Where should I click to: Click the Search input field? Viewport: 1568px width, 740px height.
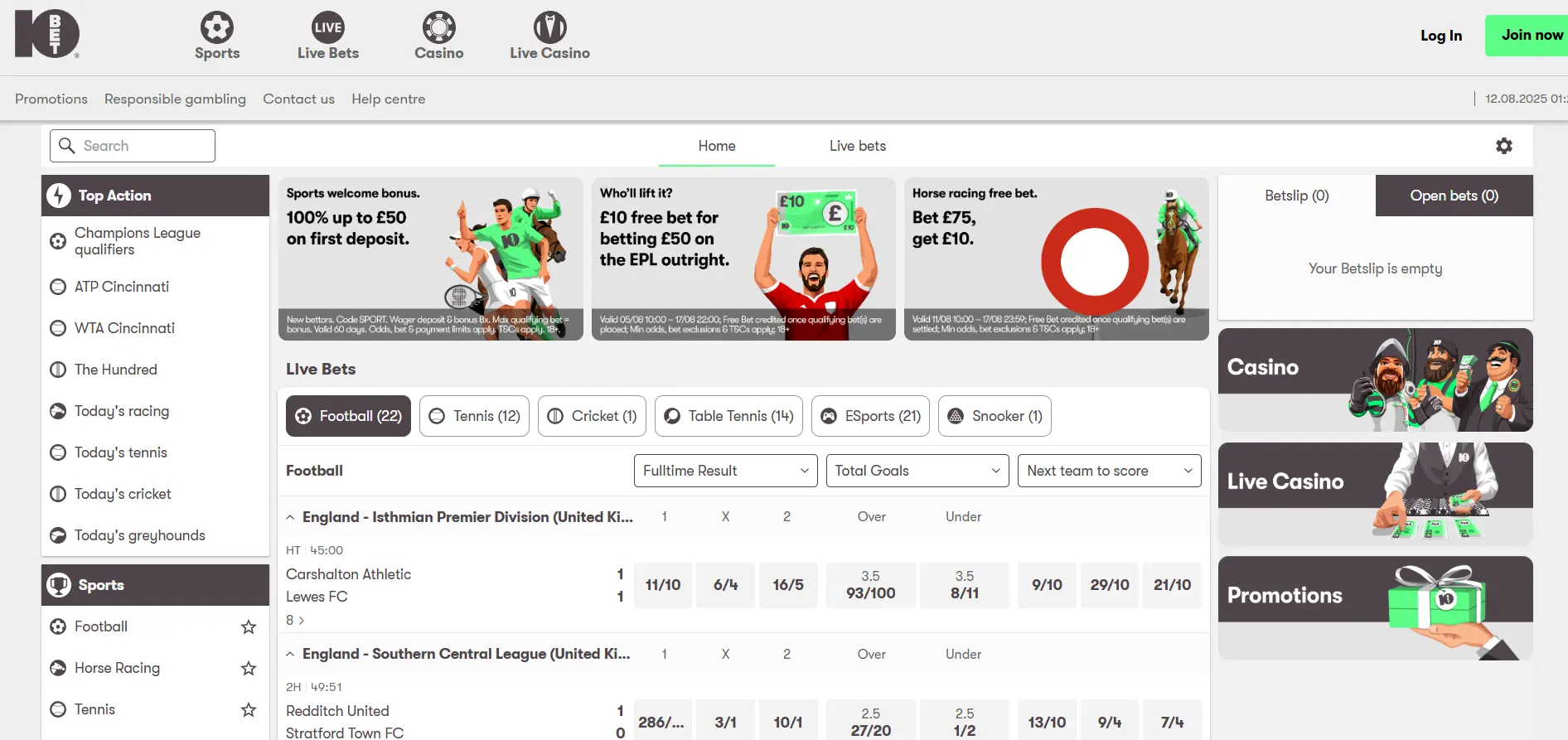tap(133, 146)
